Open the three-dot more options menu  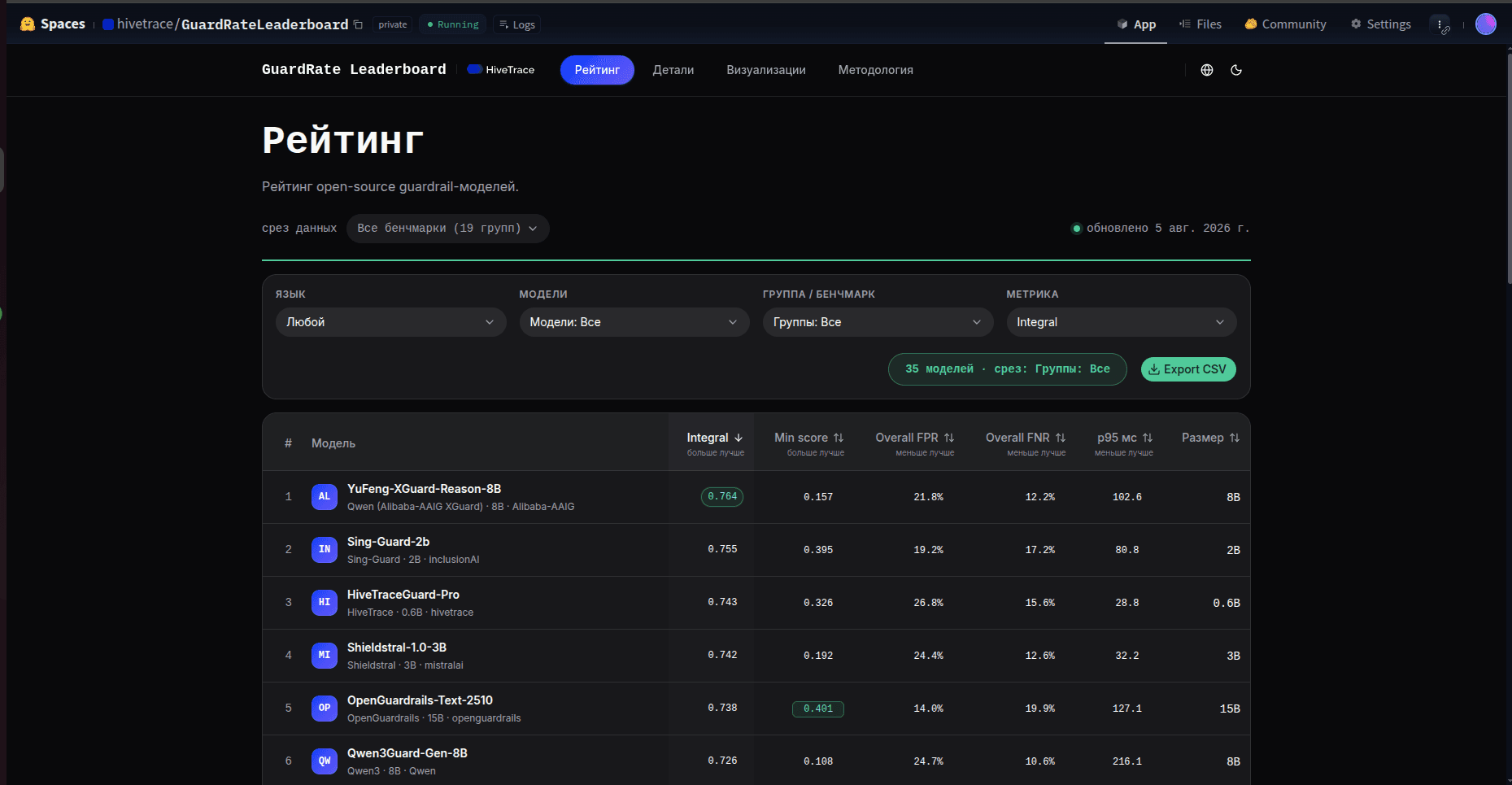click(x=1440, y=24)
